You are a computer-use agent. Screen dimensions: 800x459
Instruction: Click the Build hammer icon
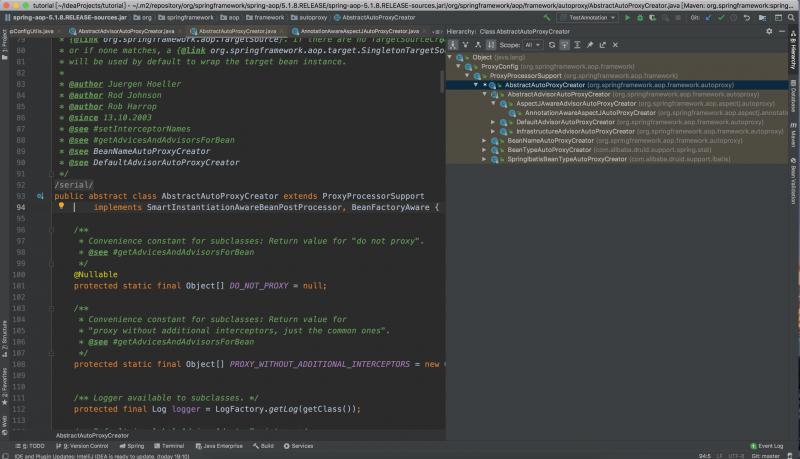pyautogui.click(x=548, y=18)
